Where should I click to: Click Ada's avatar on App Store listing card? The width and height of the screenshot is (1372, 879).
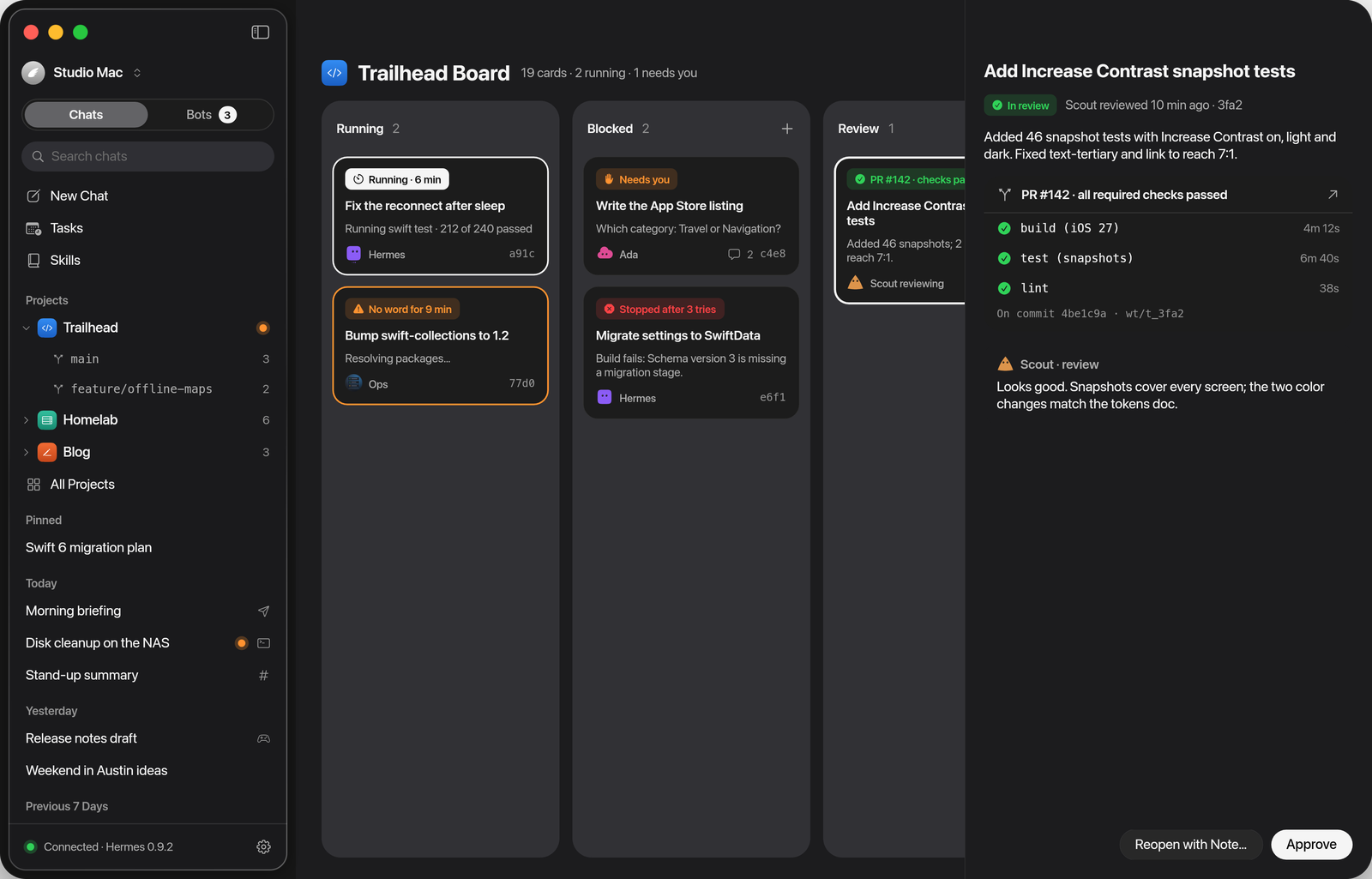point(605,253)
